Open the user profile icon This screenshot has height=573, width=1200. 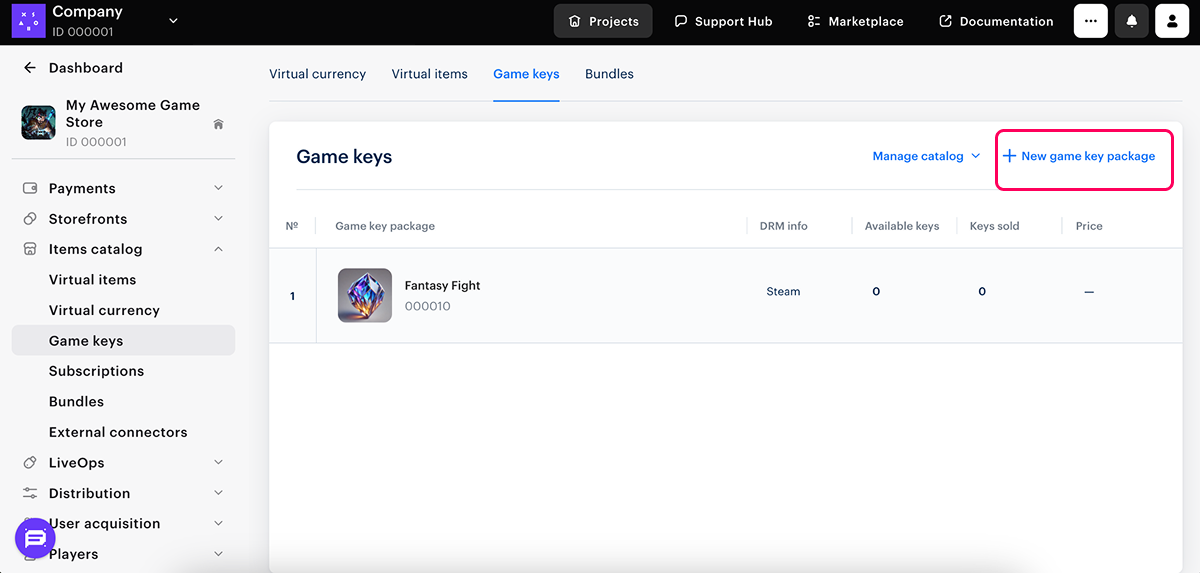click(x=1172, y=21)
